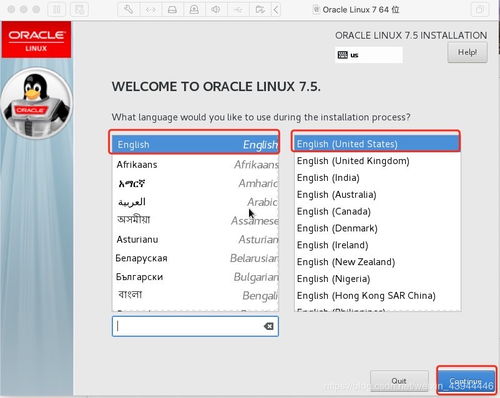Clear the language search field icon
The width and height of the screenshot is (500, 398).
coord(268,326)
